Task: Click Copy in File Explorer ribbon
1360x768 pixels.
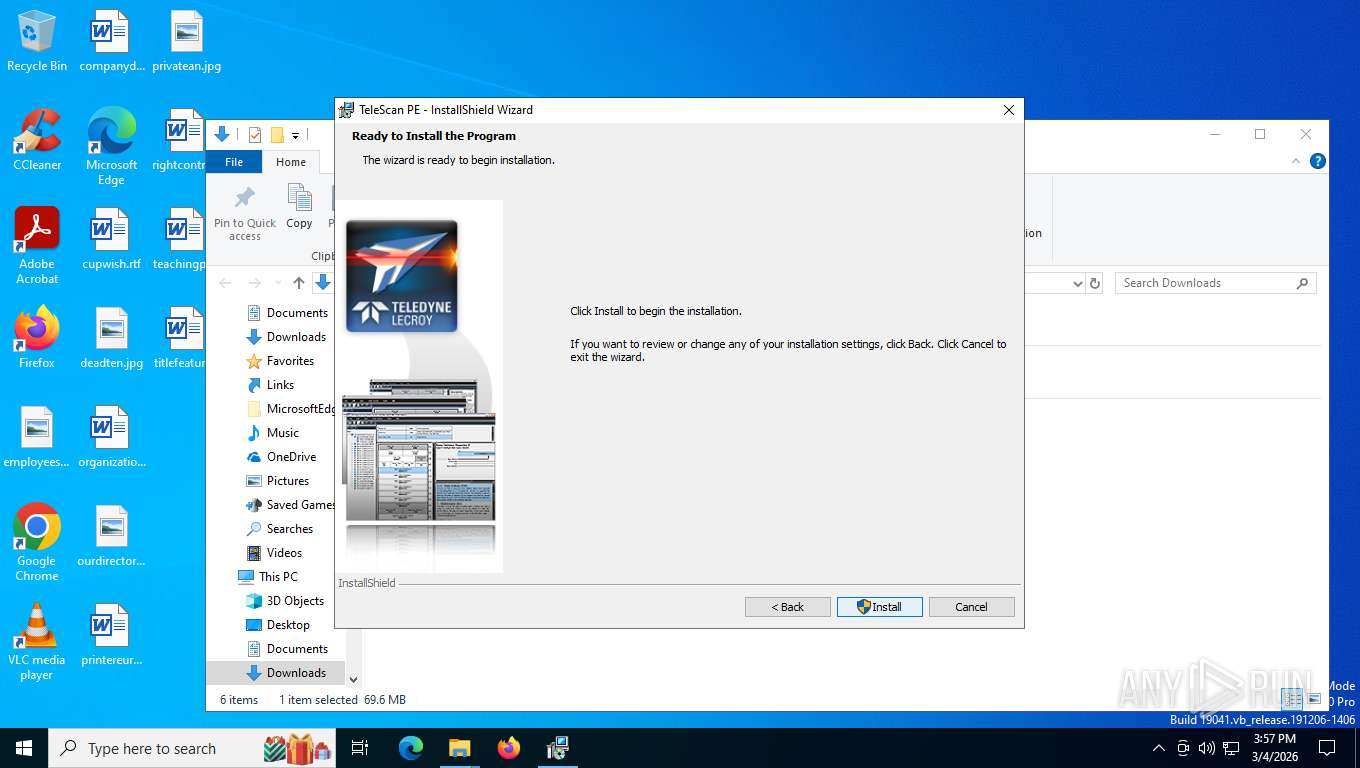Action: click(x=299, y=207)
